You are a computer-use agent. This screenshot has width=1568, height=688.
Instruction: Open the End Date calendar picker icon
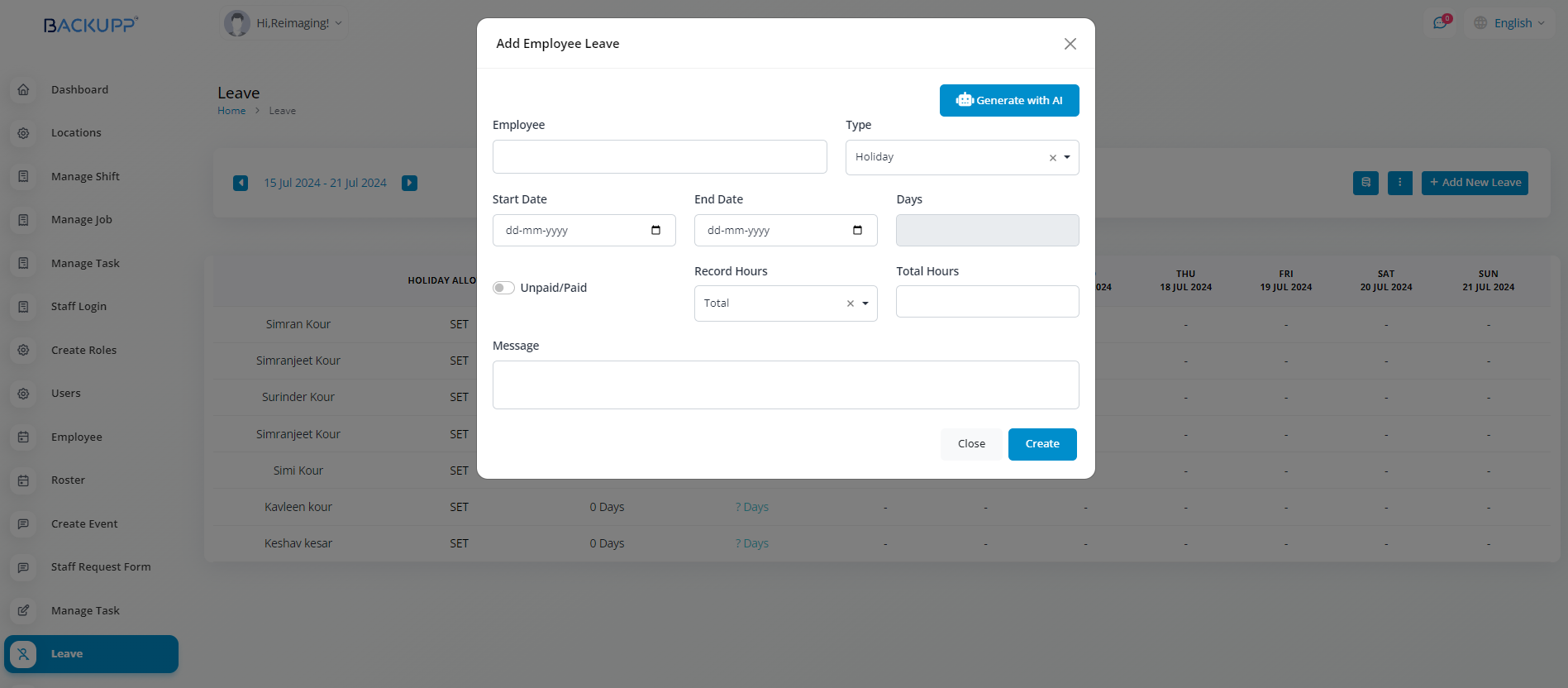[857, 230]
